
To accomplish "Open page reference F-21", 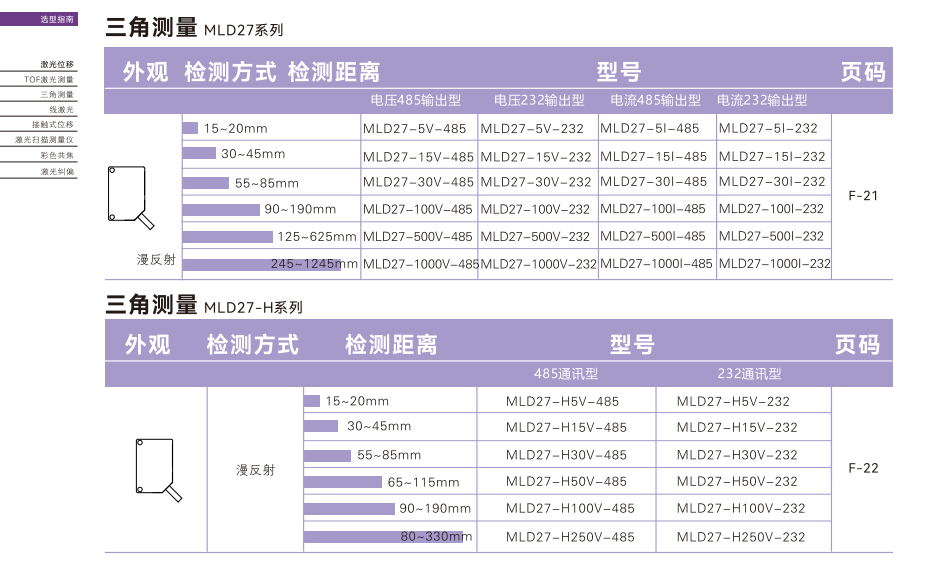I will [861, 196].
